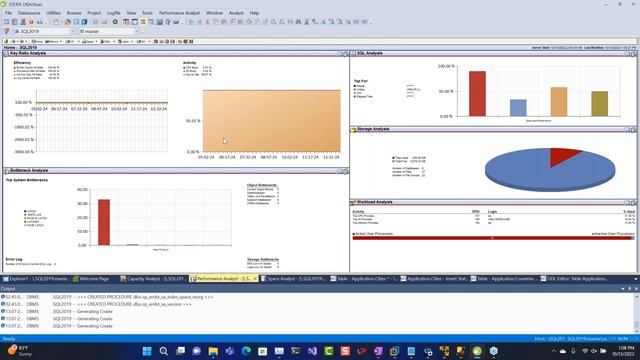
Task: Select the CREATED PROCEDURE sp_embt_sa_version output row
Action: pyautogui.click(x=318, y=304)
